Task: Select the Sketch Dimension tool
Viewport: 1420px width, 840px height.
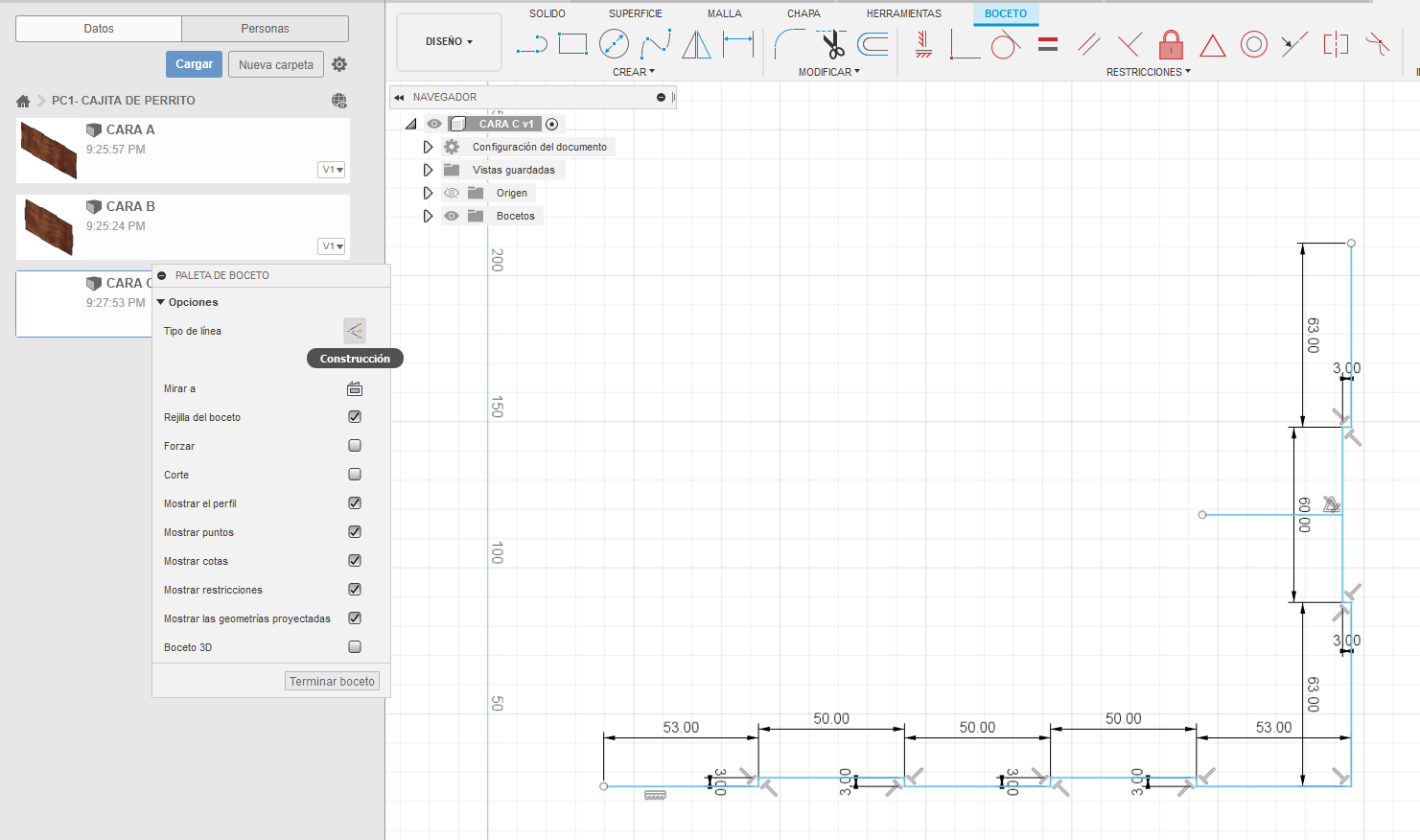Action: click(x=738, y=44)
